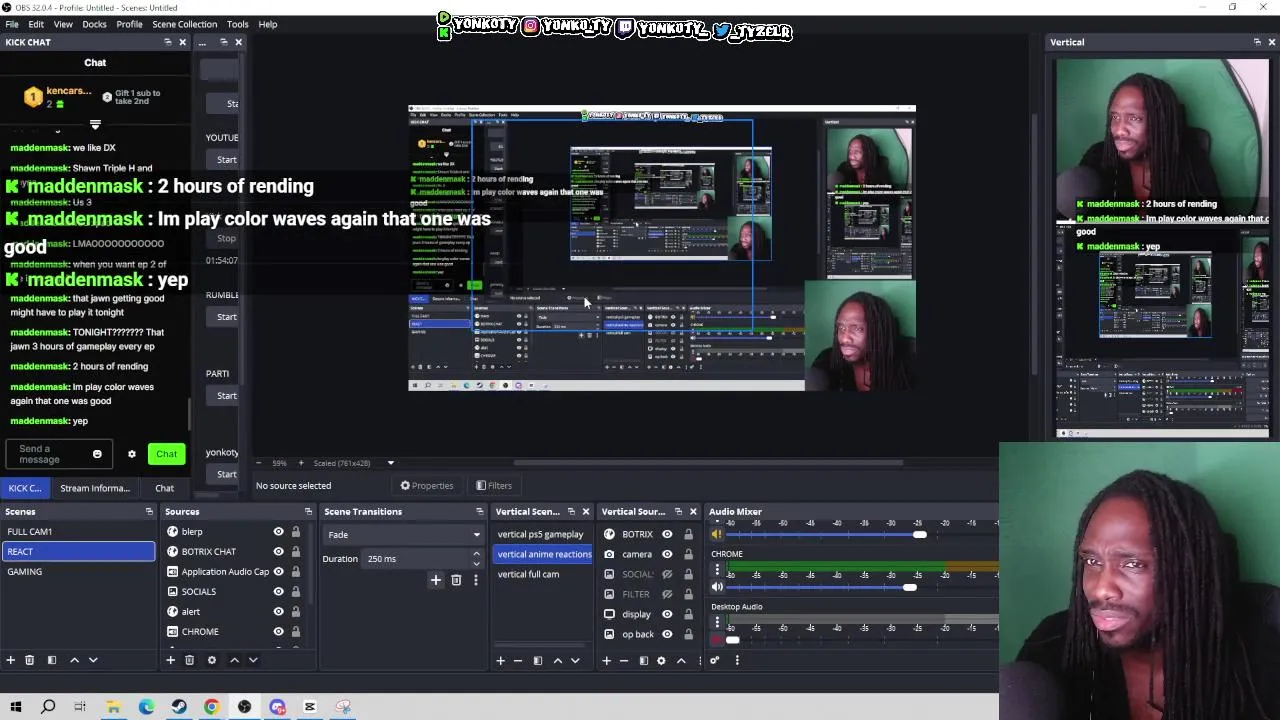
Task: Open Desktop Audio channel three-dot menu
Action: pyautogui.click(x=716, y=623)
